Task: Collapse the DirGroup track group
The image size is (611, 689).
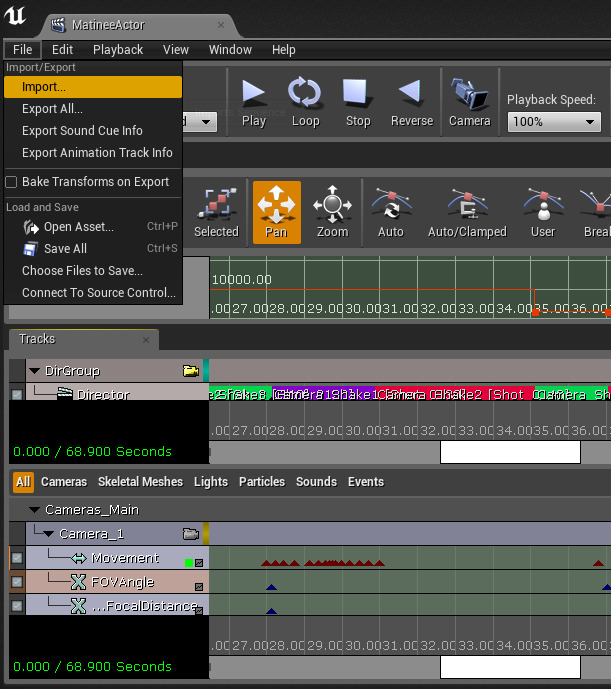Action: coord(34,371)
